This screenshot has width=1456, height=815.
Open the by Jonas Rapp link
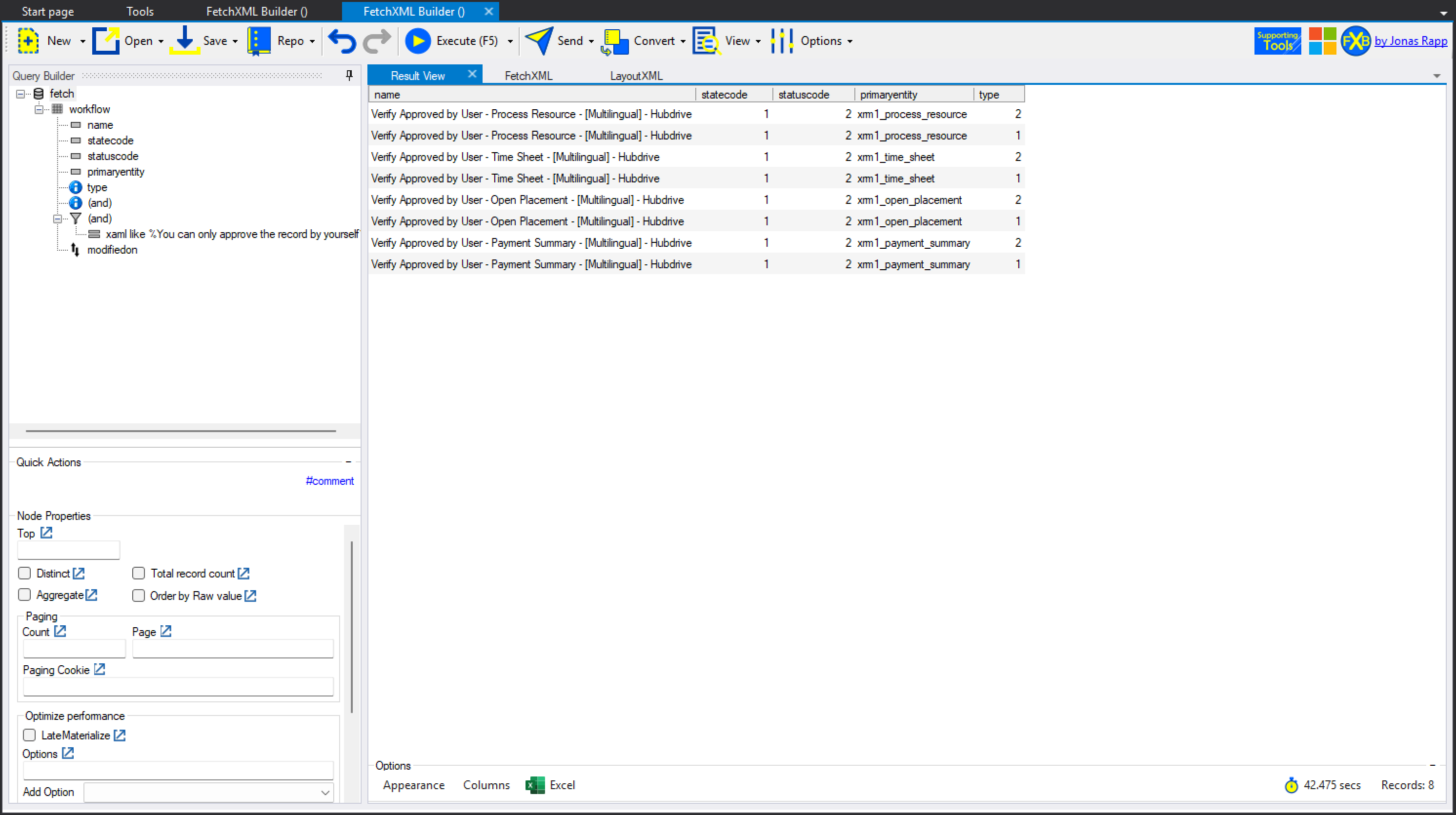pos(1410,40)
